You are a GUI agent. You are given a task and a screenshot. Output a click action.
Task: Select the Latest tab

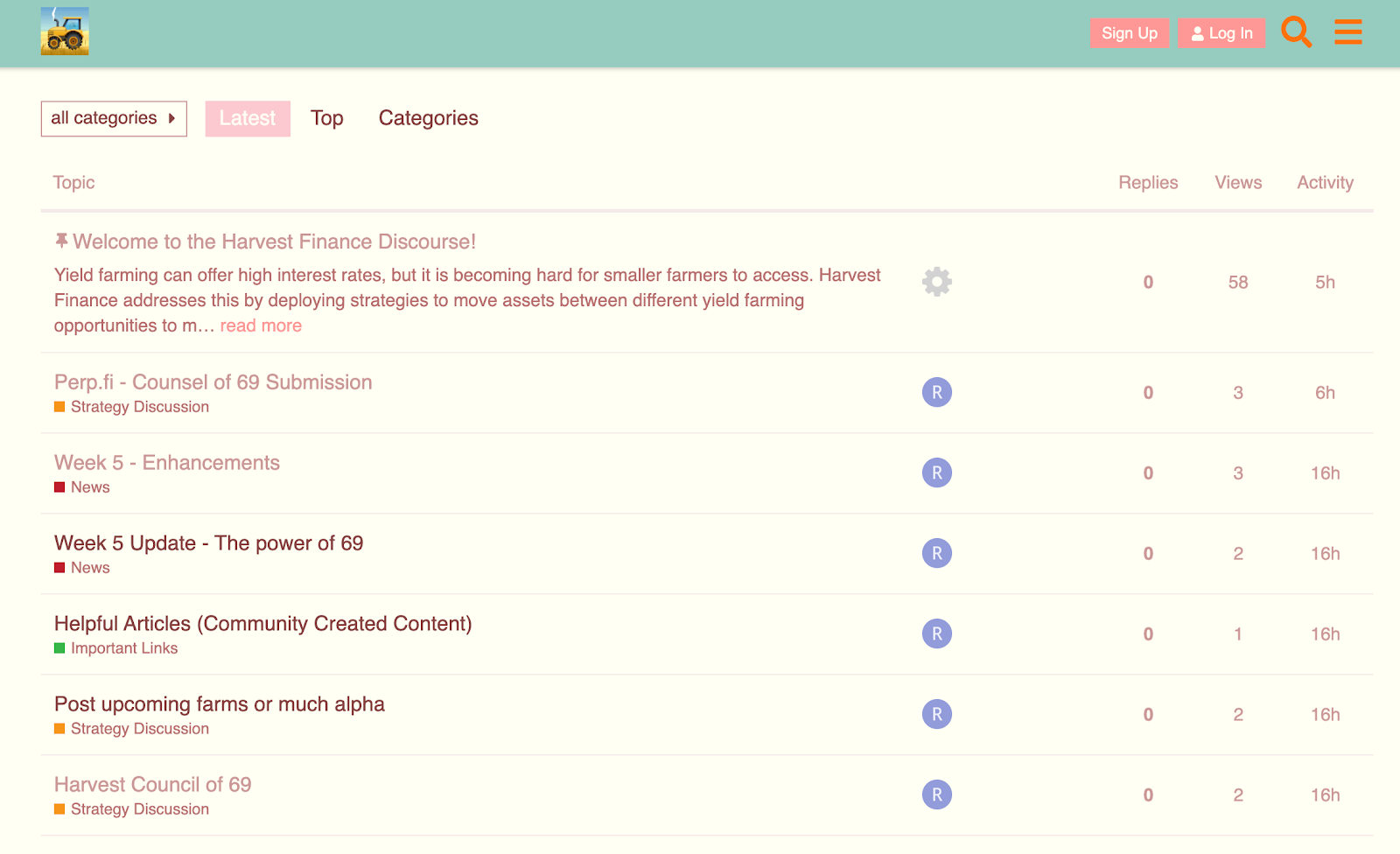tap(248, 118)
